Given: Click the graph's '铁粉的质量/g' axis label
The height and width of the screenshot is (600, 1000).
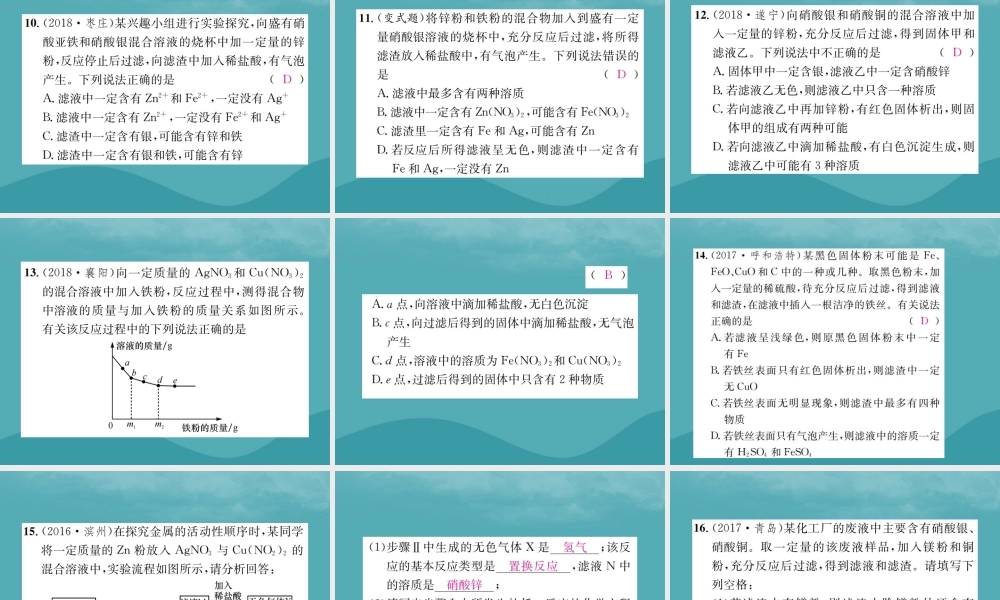Looking at the screenshot, I should (x=210, y=428).
